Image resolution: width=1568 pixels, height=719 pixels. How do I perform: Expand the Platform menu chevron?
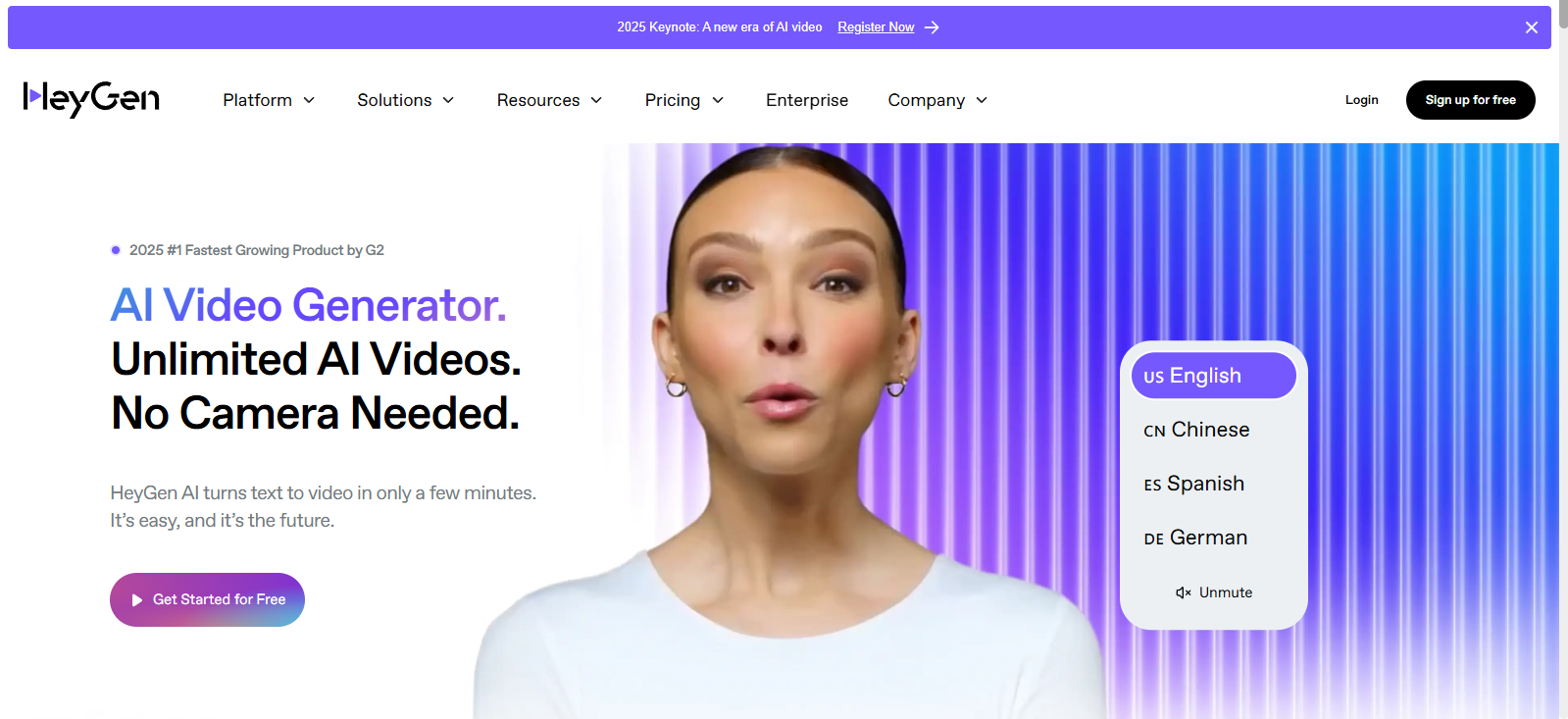coord(309,100)
